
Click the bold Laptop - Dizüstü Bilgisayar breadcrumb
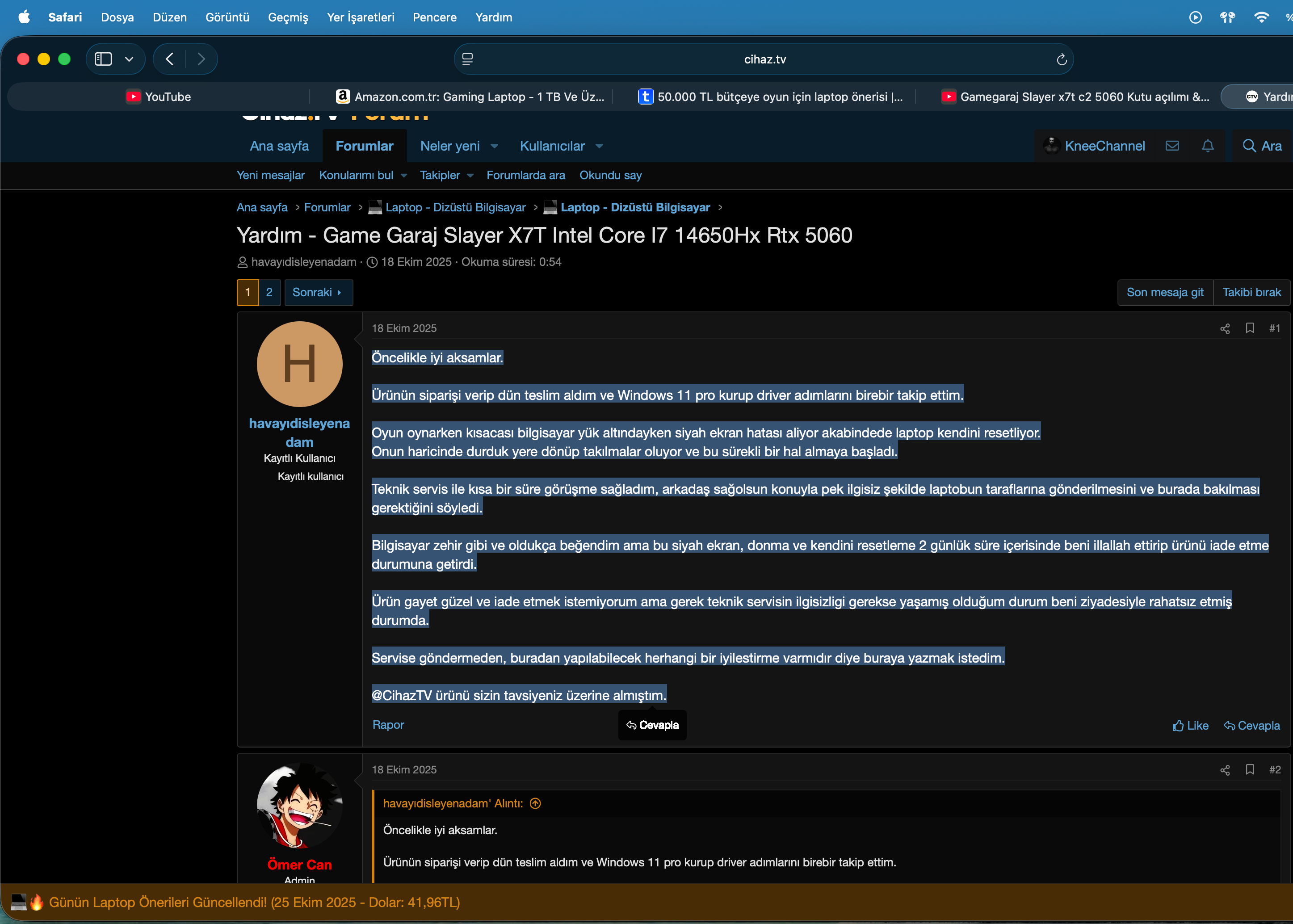pyautogui.click(x=635, y=207)
